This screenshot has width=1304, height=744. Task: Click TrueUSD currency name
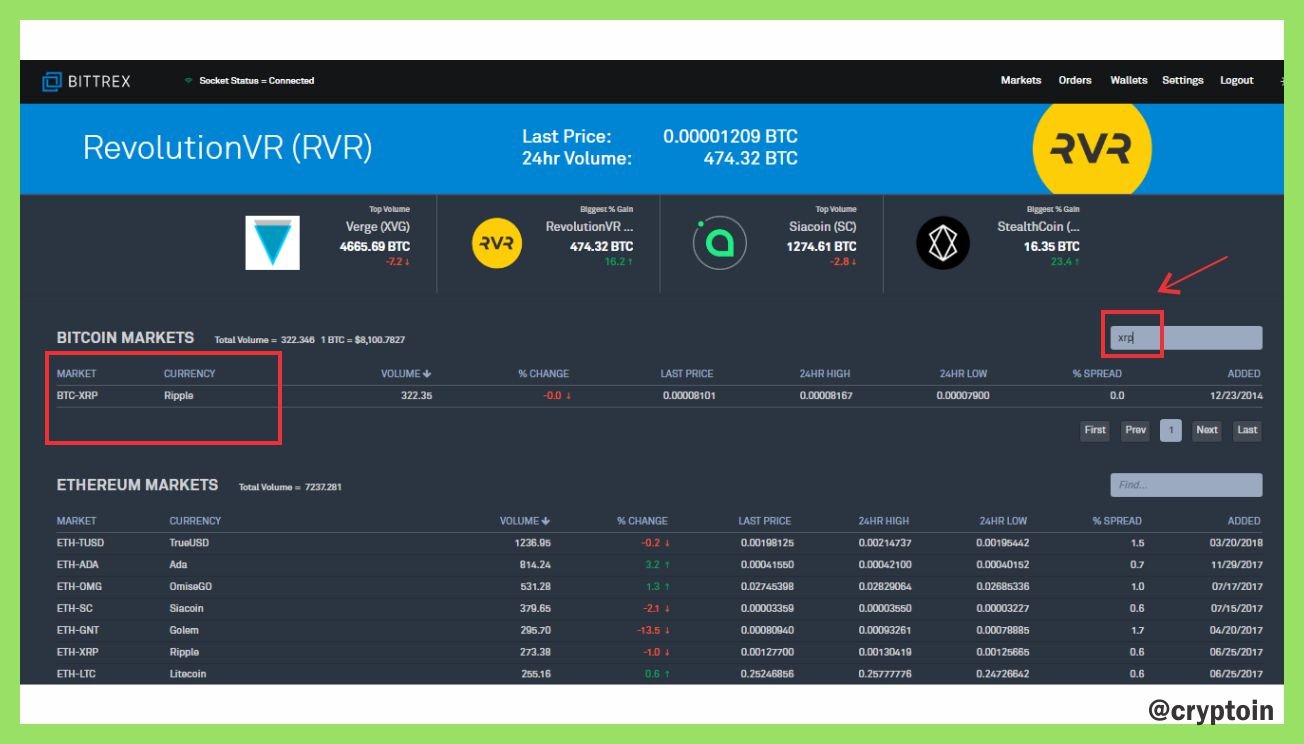pos(189,543)
